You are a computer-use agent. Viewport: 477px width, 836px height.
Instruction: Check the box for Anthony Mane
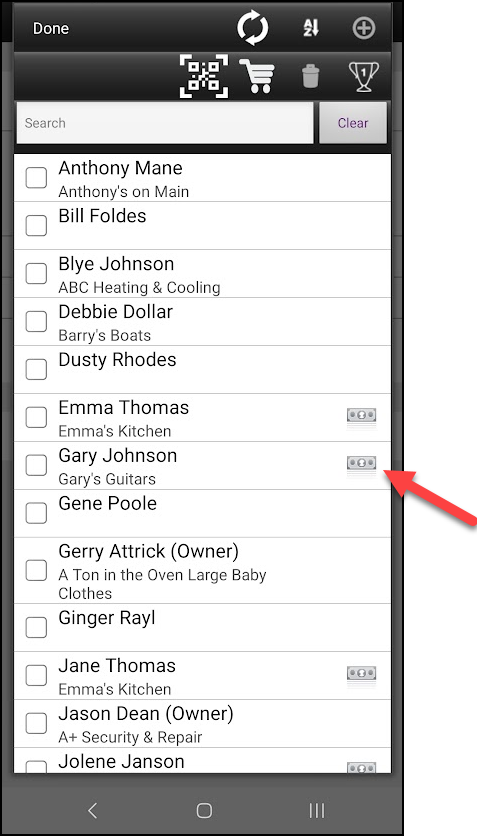[x=36, y=178]
